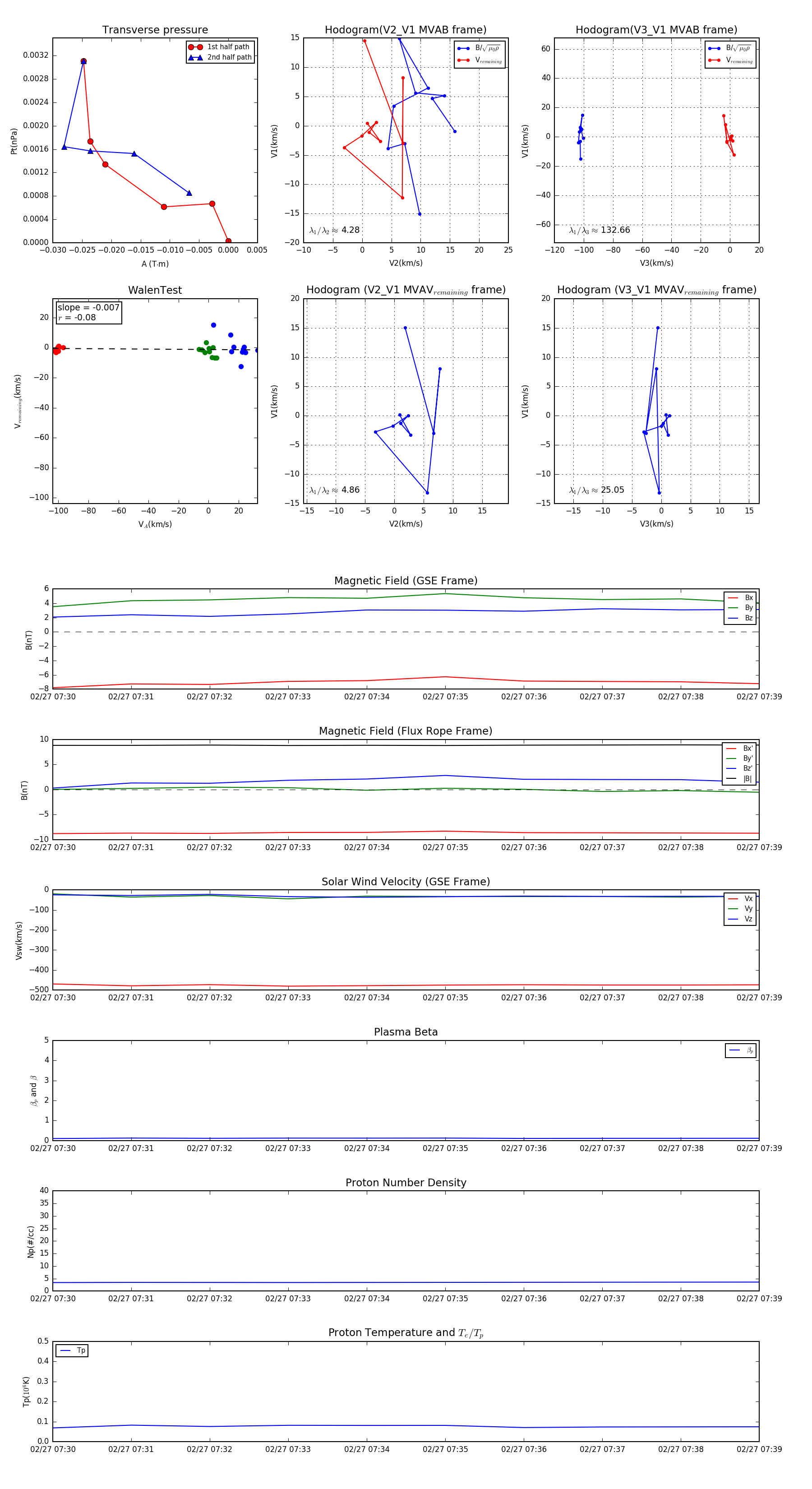812x1489 pixels.
Task: Select B/√μ0ρ legend entry in V2_V1 MVAB hodogram
Action: (479, 49)
